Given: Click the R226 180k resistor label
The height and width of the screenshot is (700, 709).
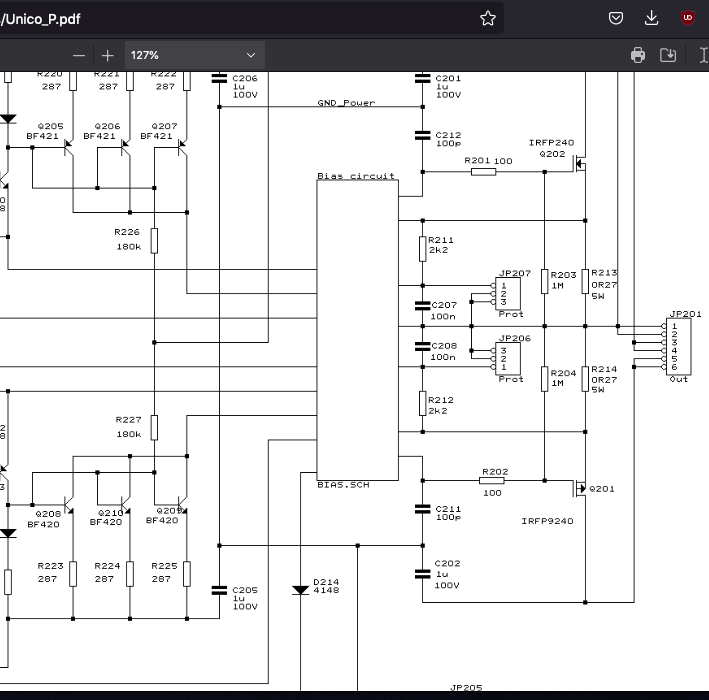Looking at the screenshot, I should pyautogui.click(x=127, y=239).
